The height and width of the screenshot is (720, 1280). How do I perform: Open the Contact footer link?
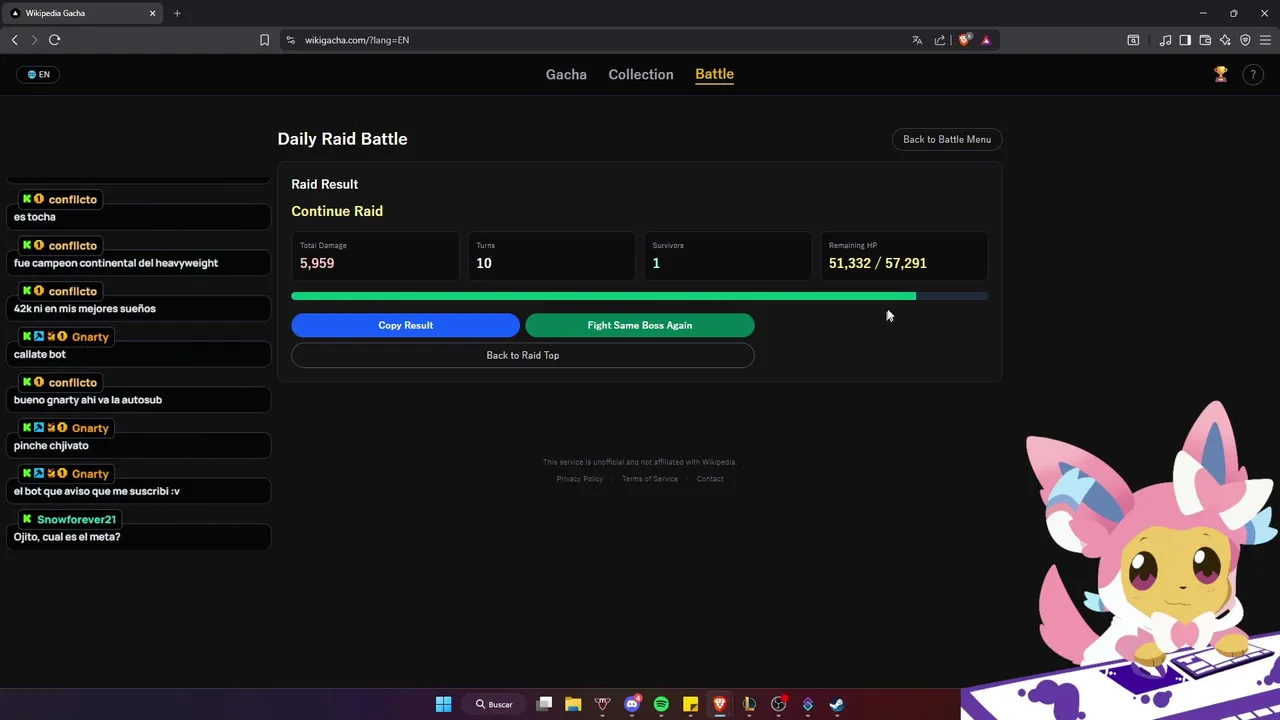(x=710, y=479)
